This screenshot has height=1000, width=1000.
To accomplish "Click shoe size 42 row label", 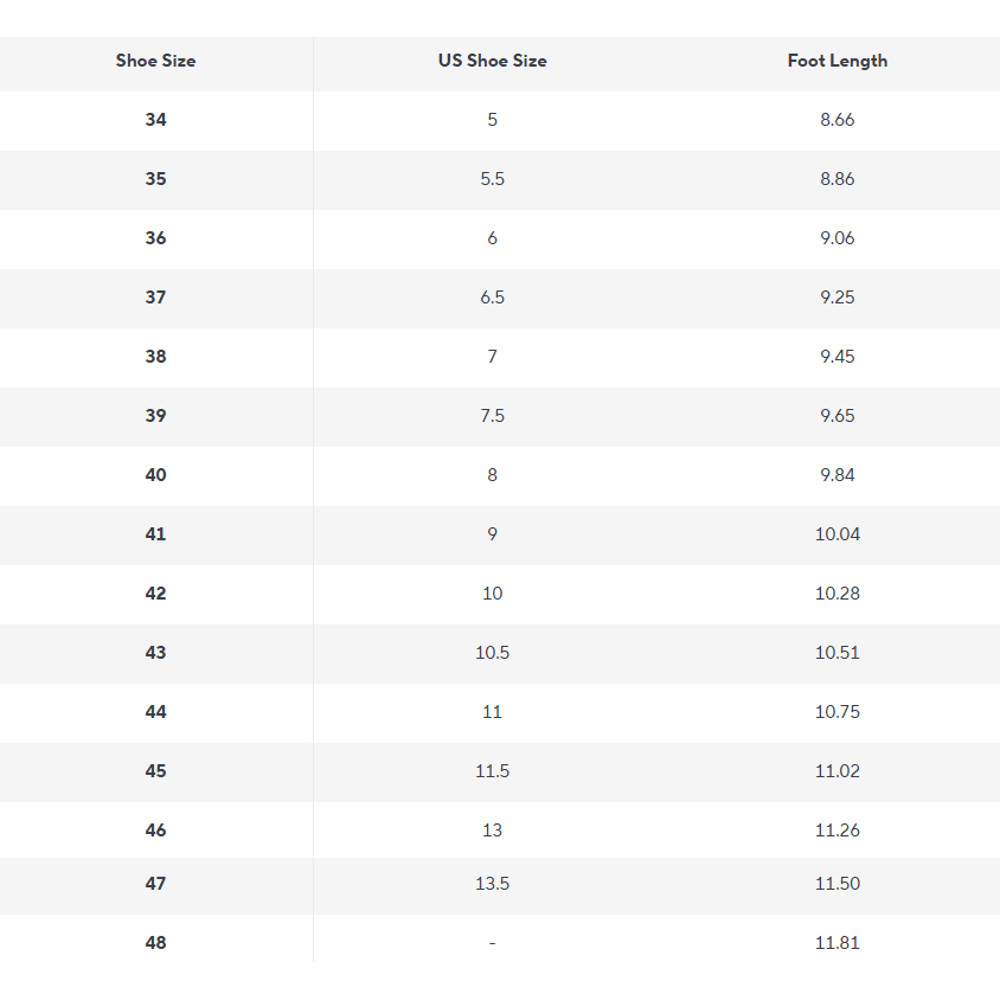I will pos(156,593).
